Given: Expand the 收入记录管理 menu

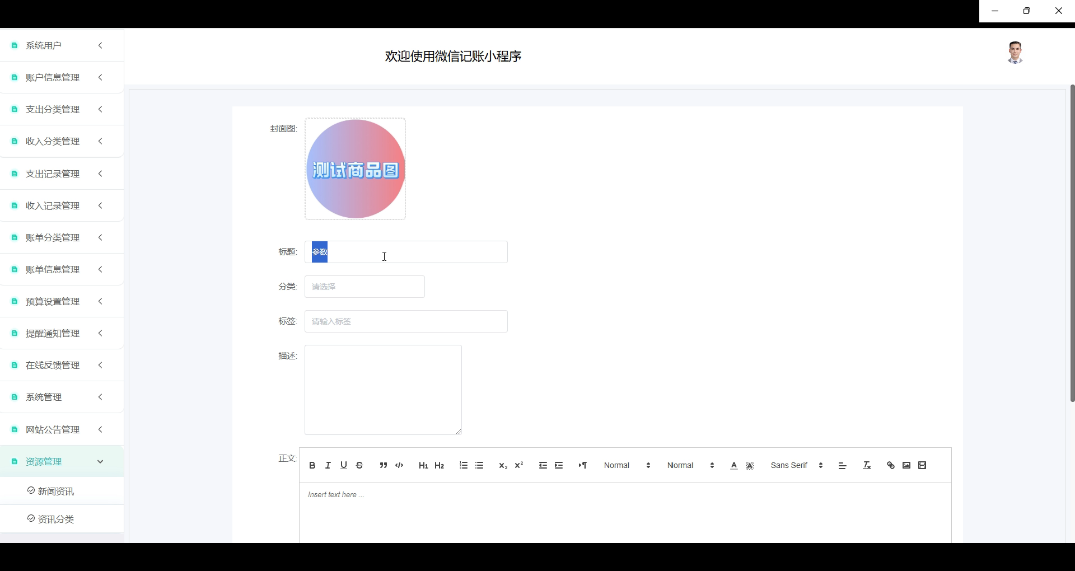Looking at the screenshot, I should (x=62, y=206).
